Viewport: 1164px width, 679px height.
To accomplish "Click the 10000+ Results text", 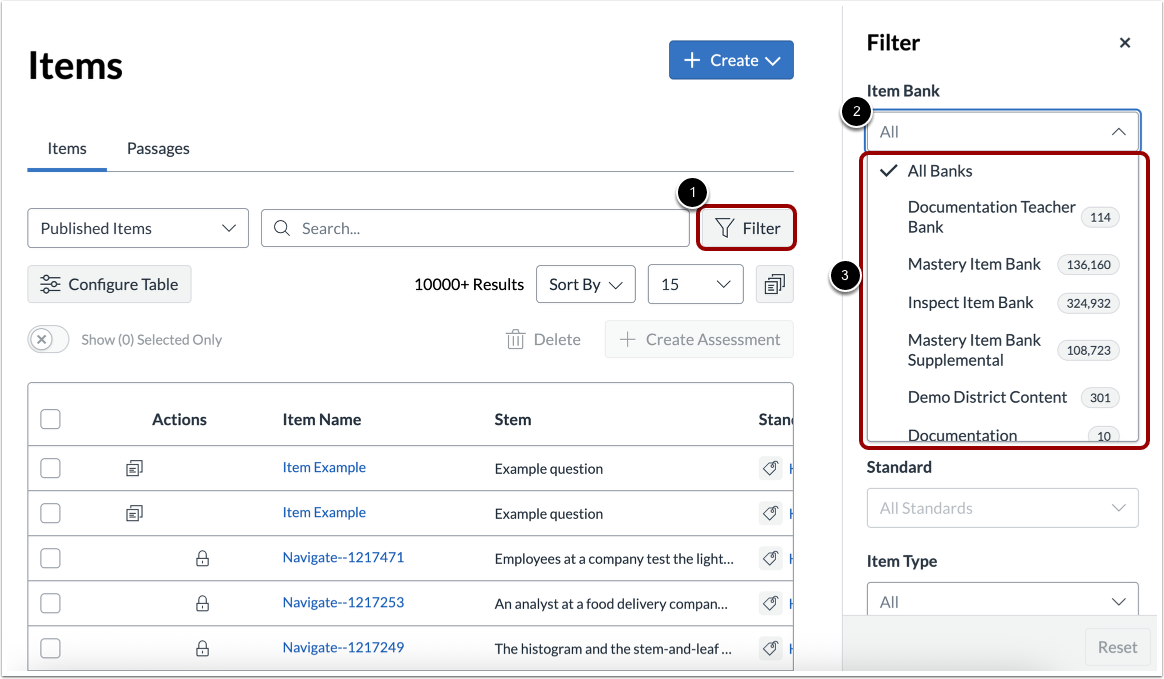I will [x=469, y=284].
